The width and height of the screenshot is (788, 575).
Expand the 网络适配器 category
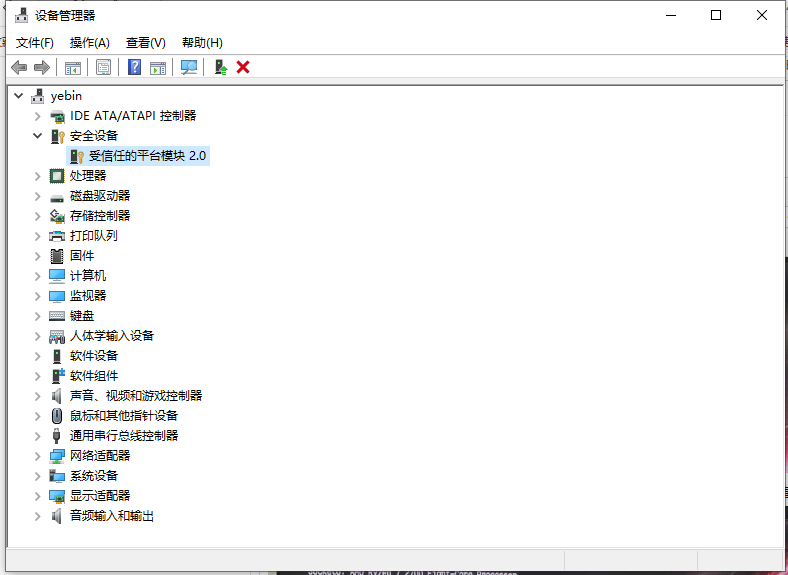coord(37,456)
